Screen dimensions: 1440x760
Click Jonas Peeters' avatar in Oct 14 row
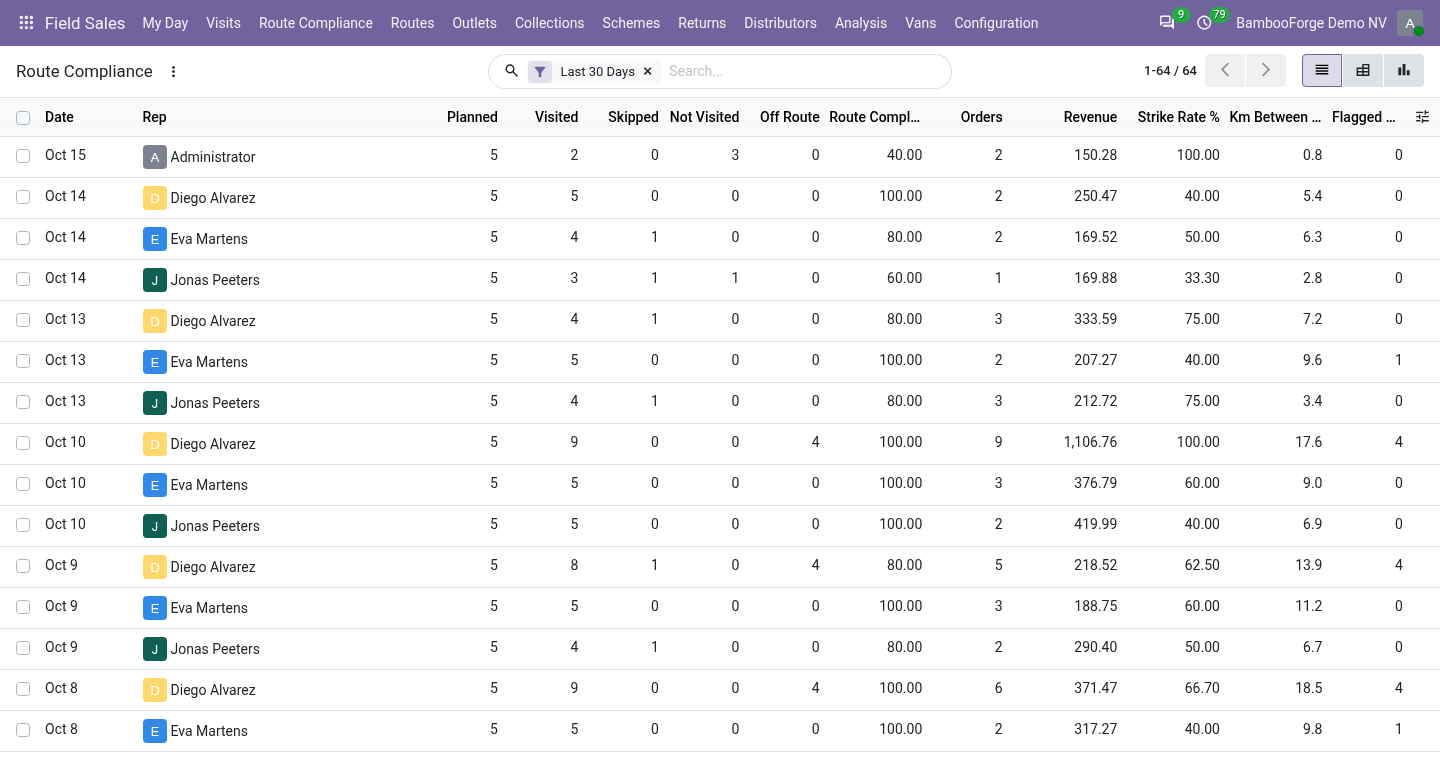[154, 280]
